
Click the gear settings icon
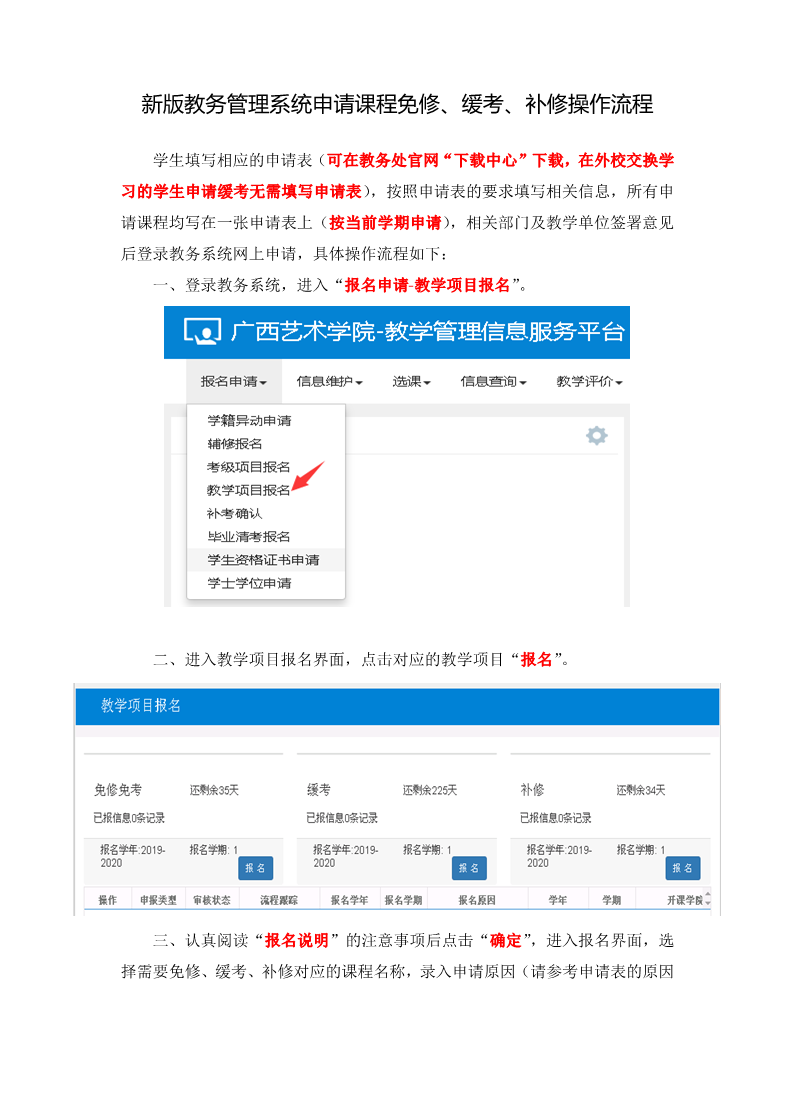pyautogui.click(x=596, y=435)
